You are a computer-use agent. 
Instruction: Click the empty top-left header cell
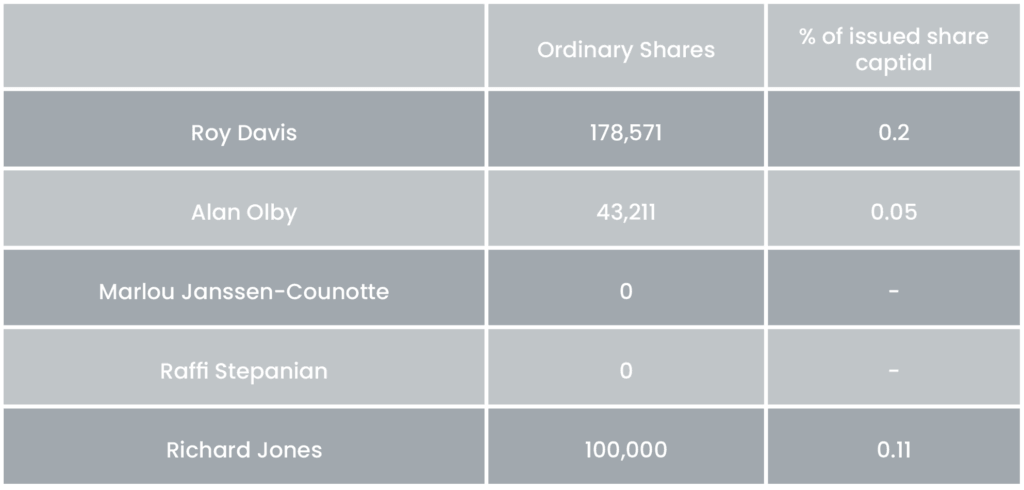tap(244, 46)
